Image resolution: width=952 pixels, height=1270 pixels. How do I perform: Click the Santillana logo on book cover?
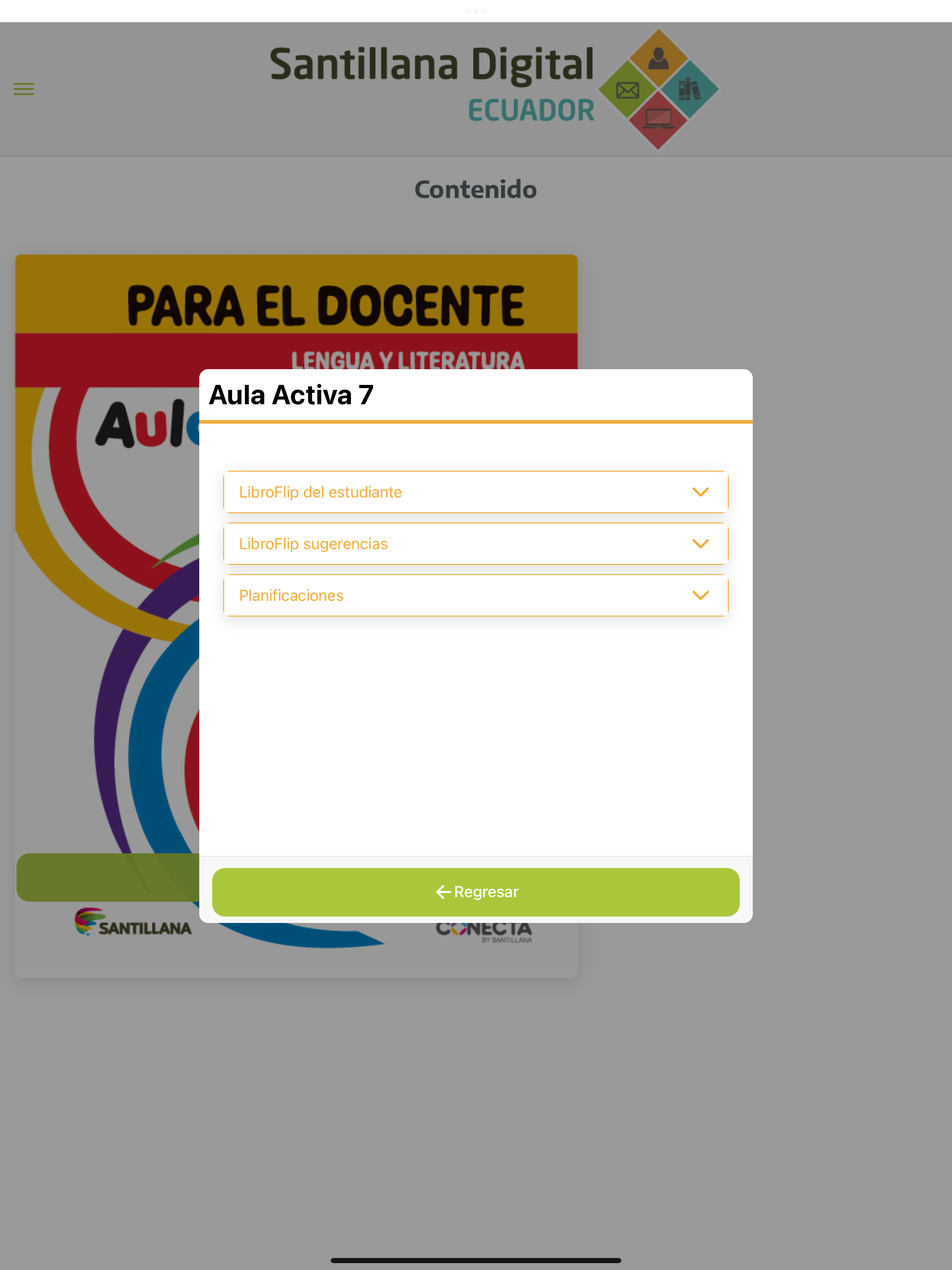133,922
